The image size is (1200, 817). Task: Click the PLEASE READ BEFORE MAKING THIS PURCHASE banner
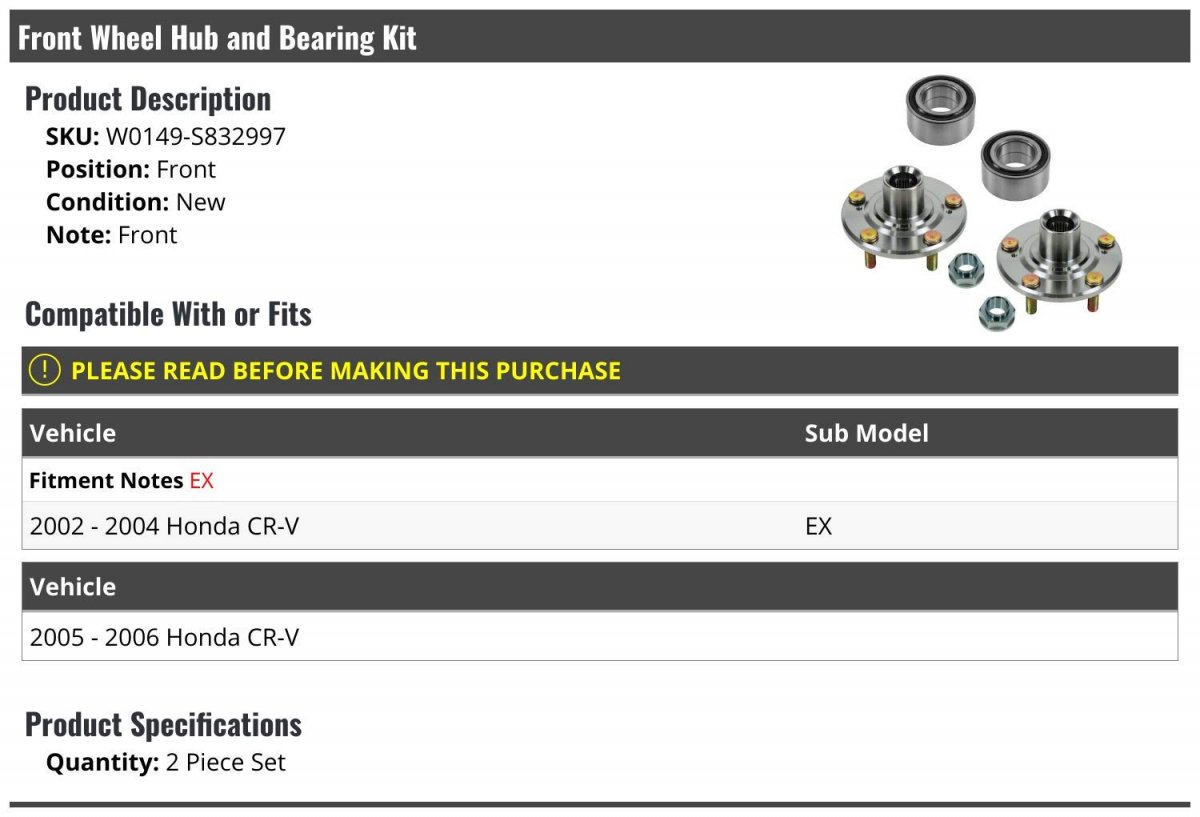coord(600,370)
